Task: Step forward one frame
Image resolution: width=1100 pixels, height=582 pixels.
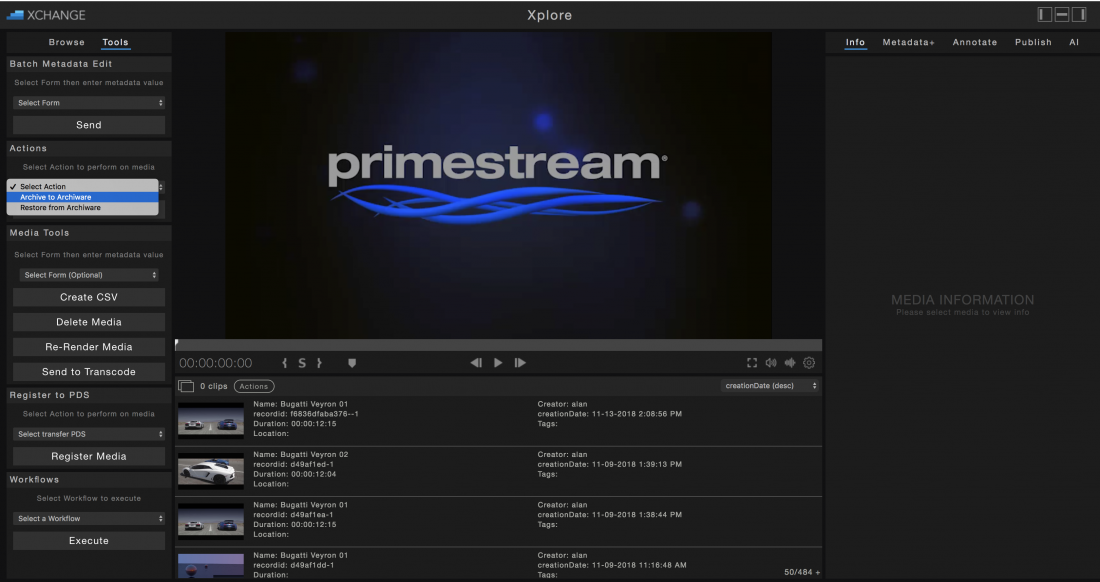Action: point(520,363)
